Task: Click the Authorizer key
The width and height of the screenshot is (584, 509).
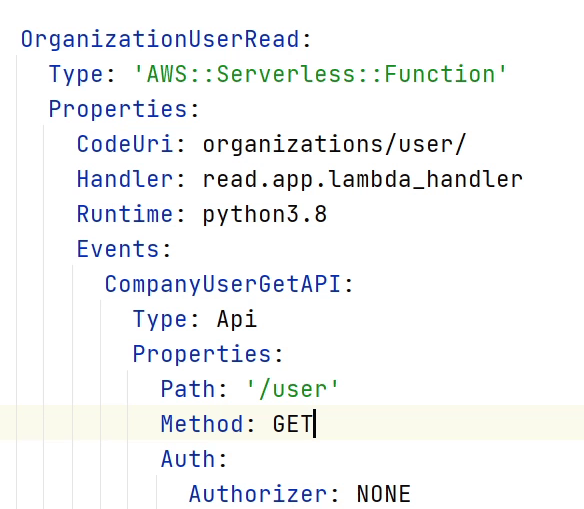Action: [258, 494]
